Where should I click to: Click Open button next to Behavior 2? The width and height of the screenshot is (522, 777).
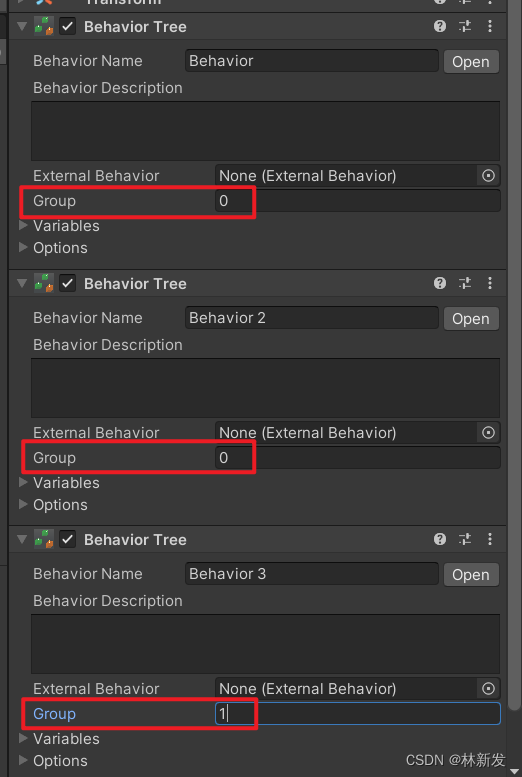[471, 319]
